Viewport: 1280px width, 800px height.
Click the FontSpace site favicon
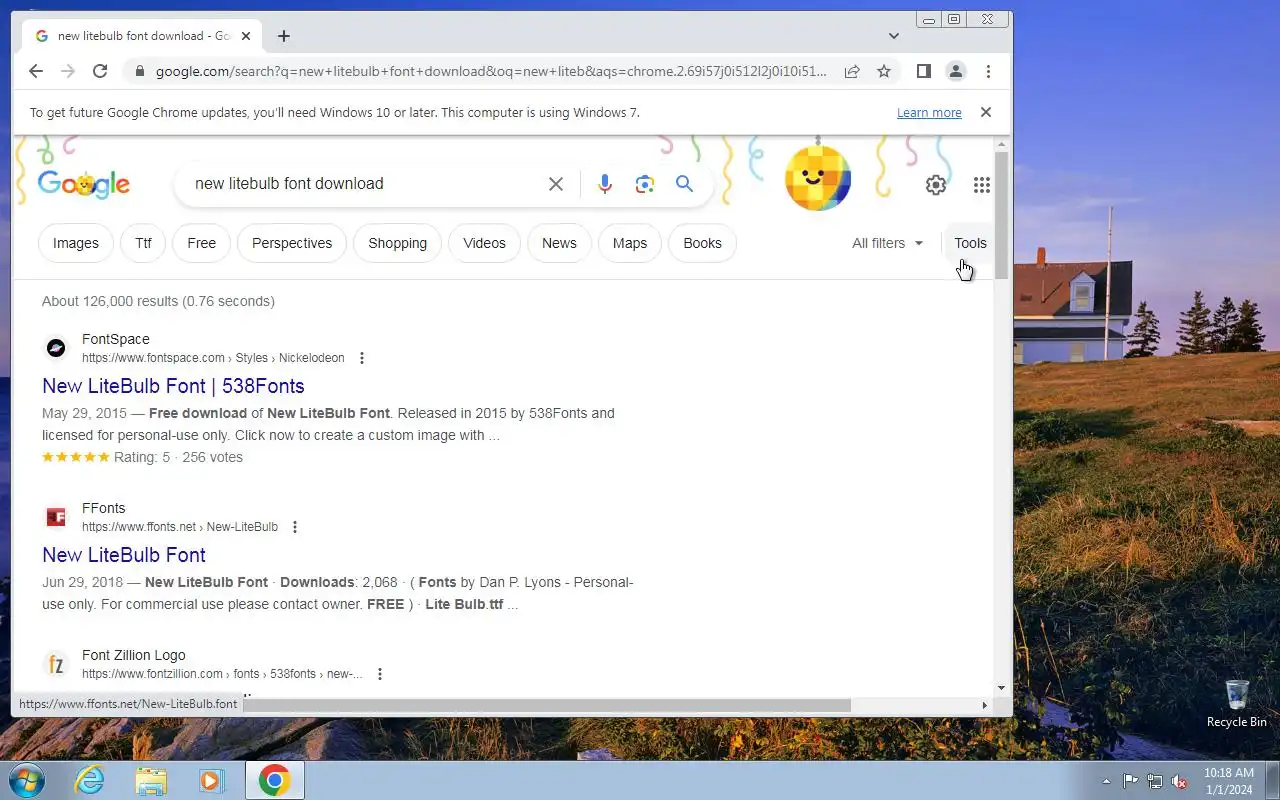[56, 348]
